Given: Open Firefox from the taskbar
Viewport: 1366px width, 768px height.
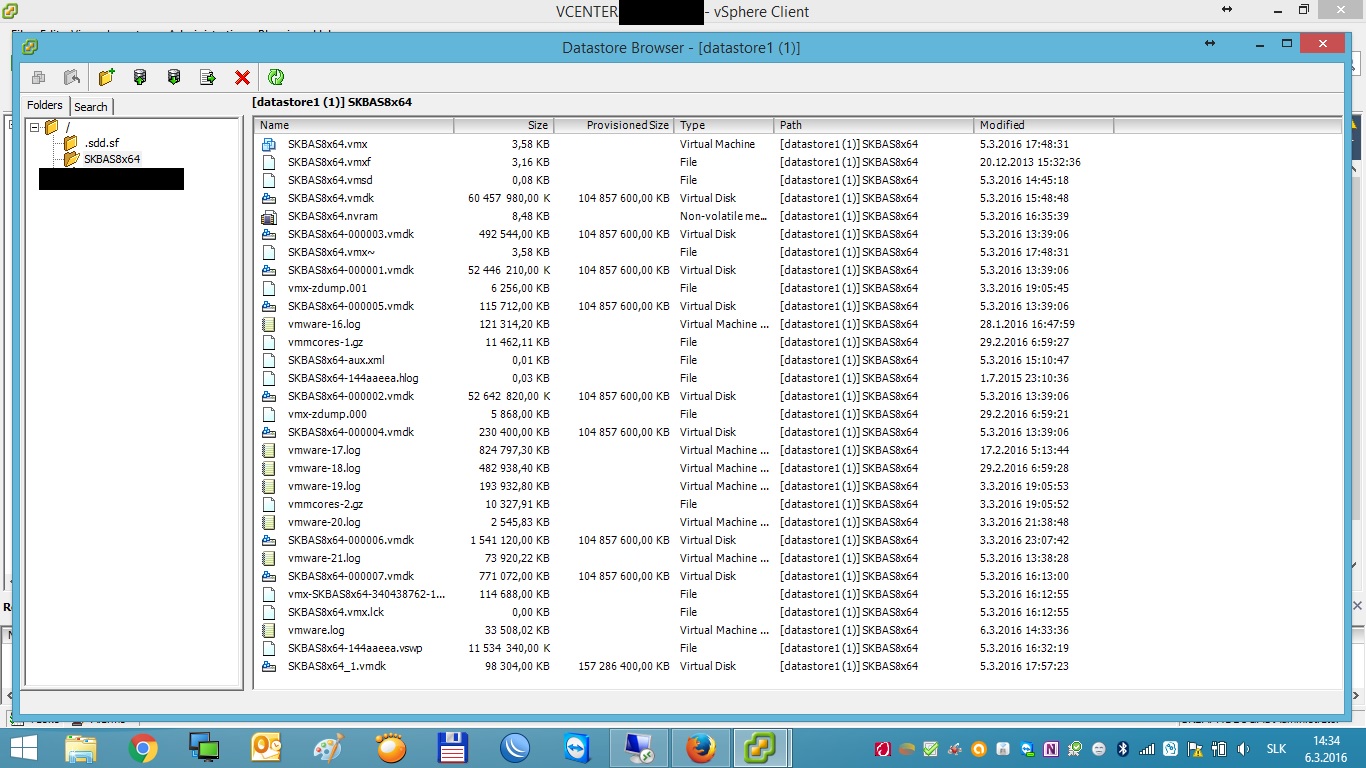Looking at the screenshot, I should click(x=701, y=748).
